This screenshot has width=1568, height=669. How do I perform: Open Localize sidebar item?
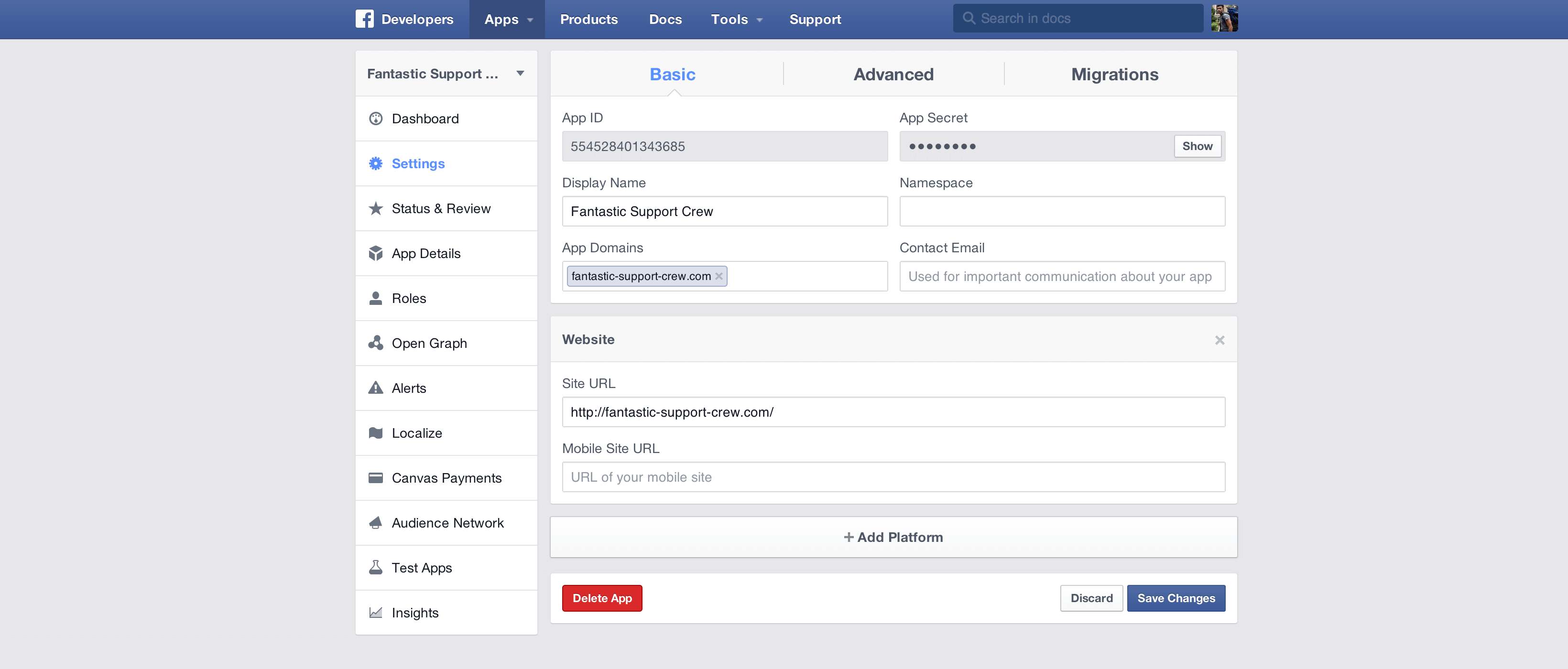(446, 433)
